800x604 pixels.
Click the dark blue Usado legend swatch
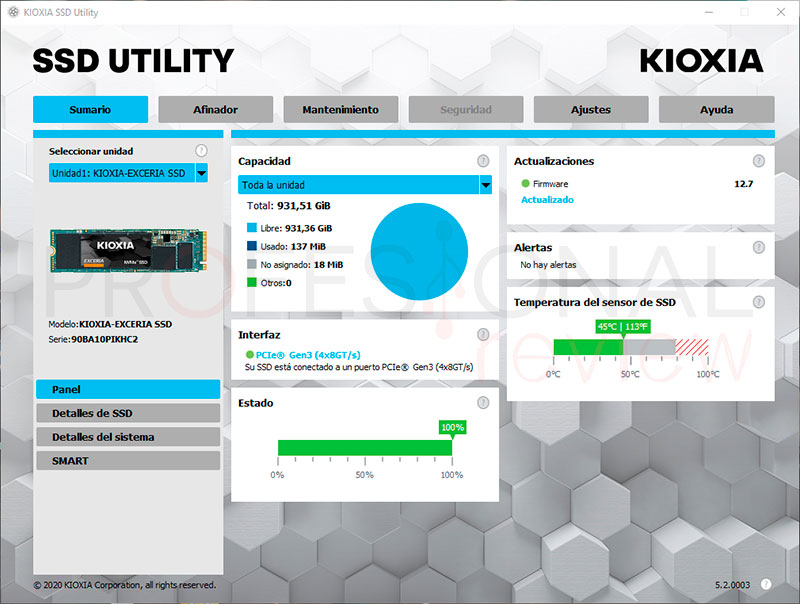pyautogui.click(x=252, y=246)
